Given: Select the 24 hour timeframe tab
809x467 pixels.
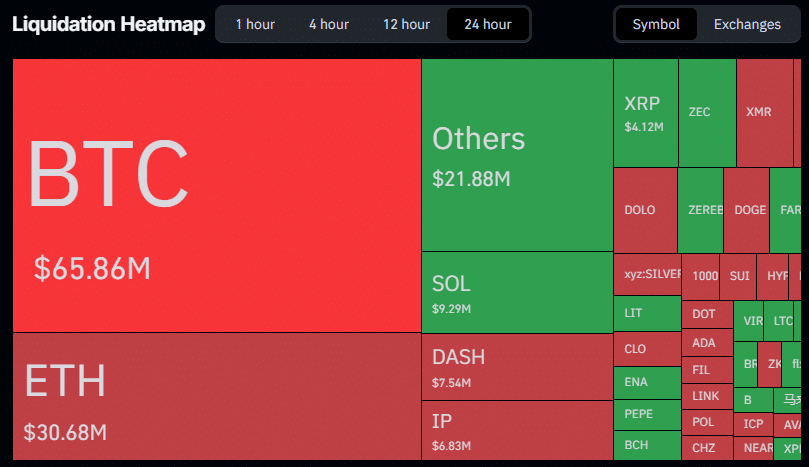Looking at the screenshot, I should [487, 24].
